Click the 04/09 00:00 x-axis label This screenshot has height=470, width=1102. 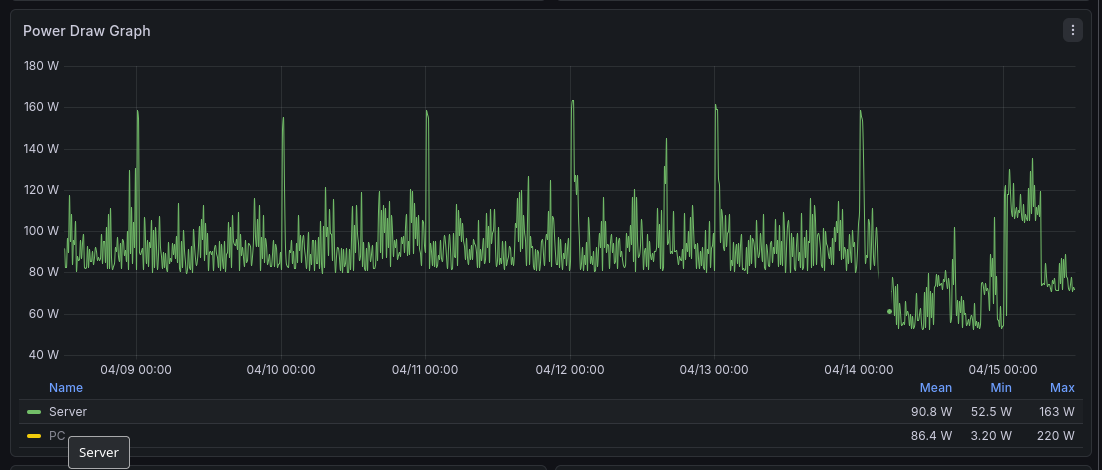(136, 369)
